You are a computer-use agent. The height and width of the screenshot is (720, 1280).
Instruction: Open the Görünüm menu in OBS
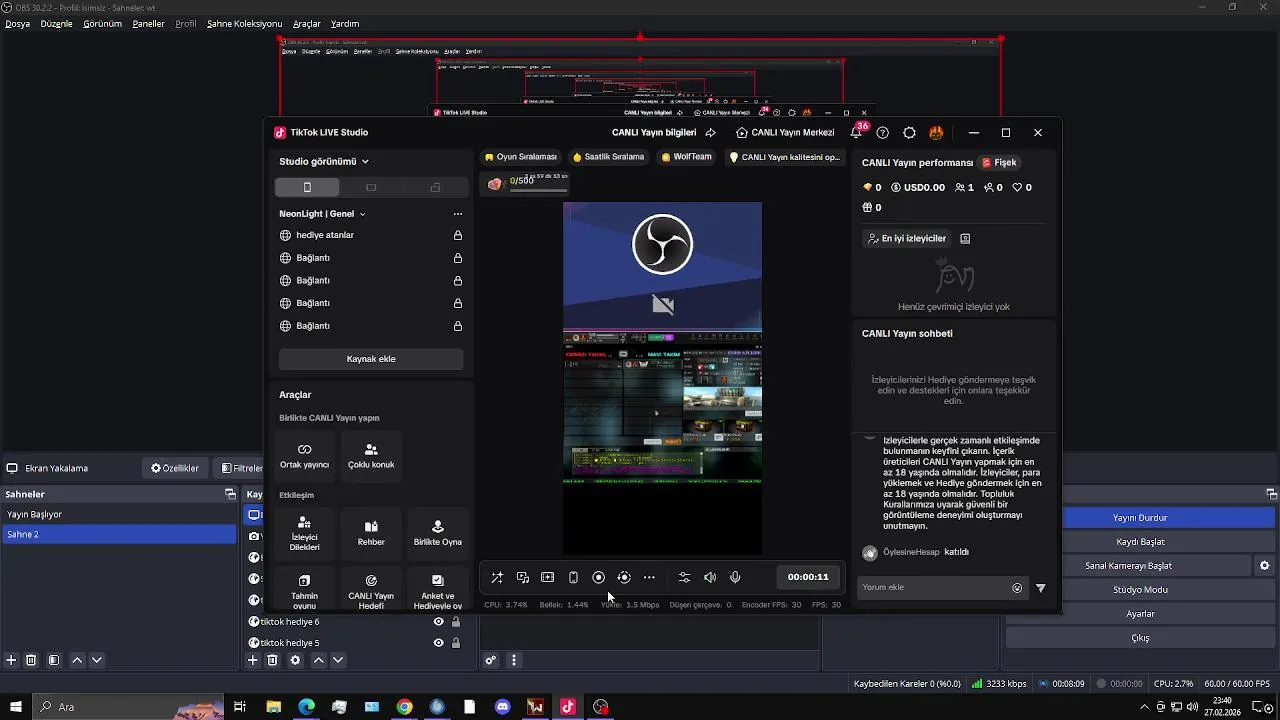click(102, 23)
